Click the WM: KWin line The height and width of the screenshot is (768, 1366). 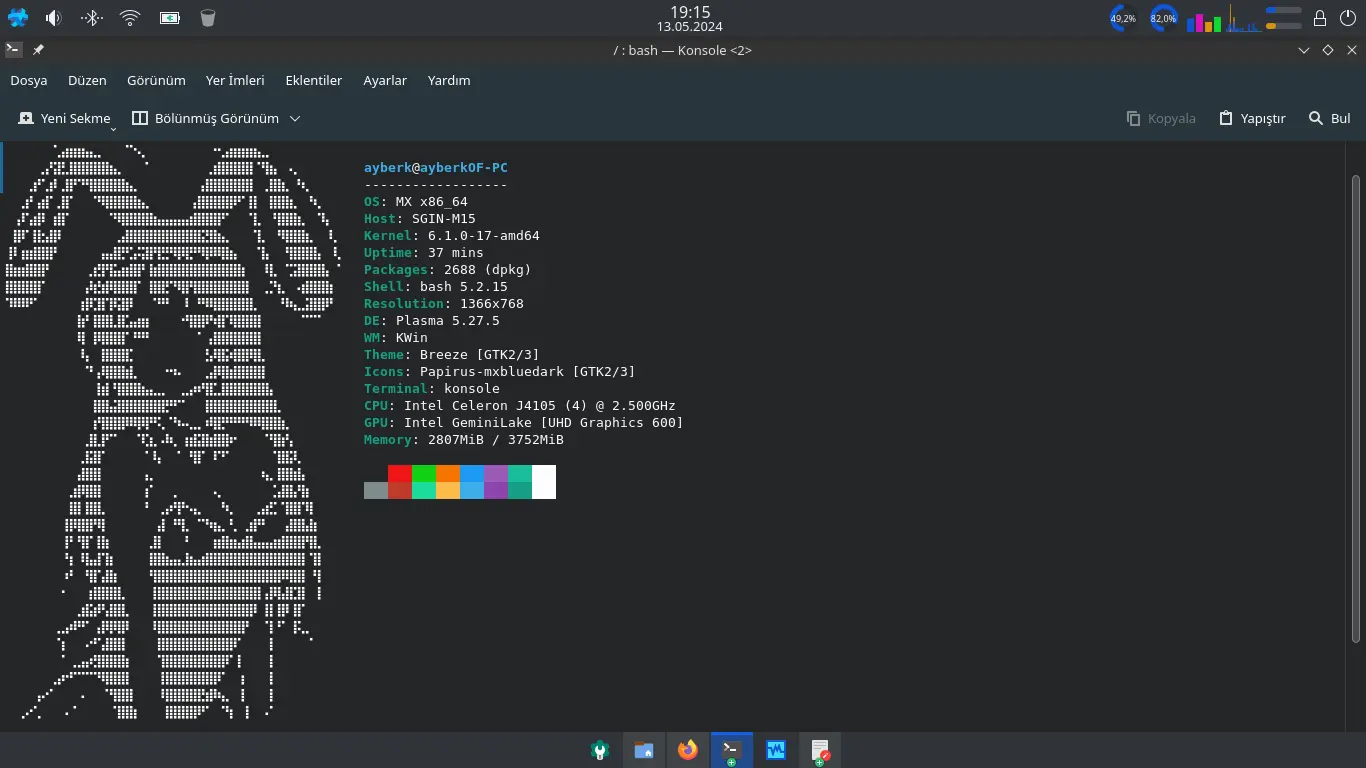pyautogui.click(x=396, y=338)
